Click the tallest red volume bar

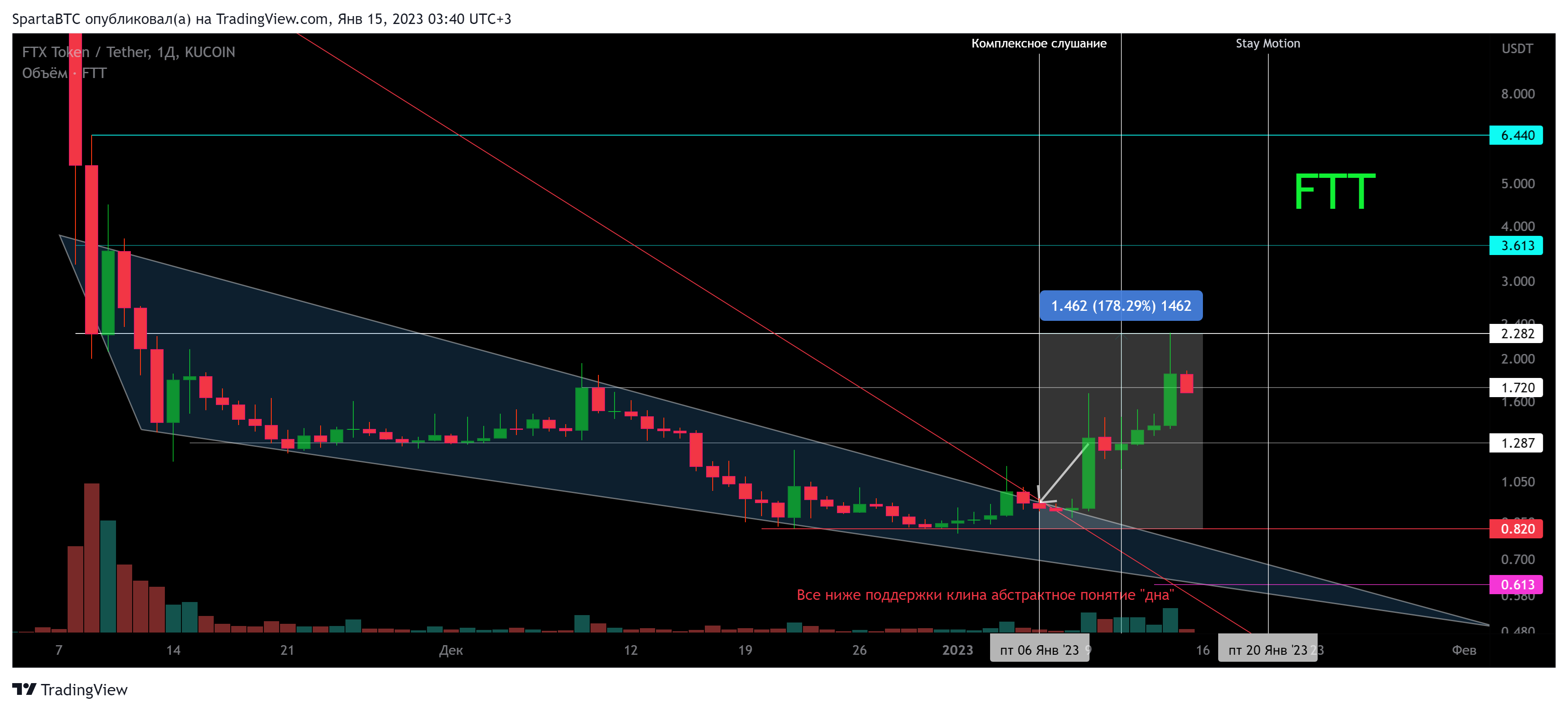92,558
